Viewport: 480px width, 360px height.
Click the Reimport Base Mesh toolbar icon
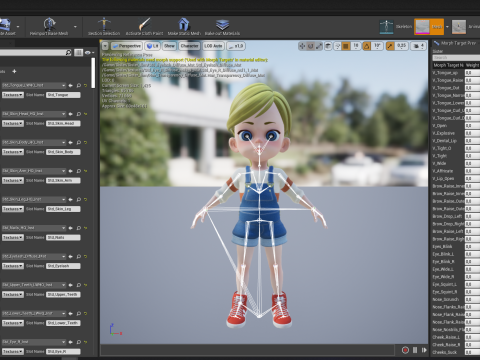click(x=49, y=24)
